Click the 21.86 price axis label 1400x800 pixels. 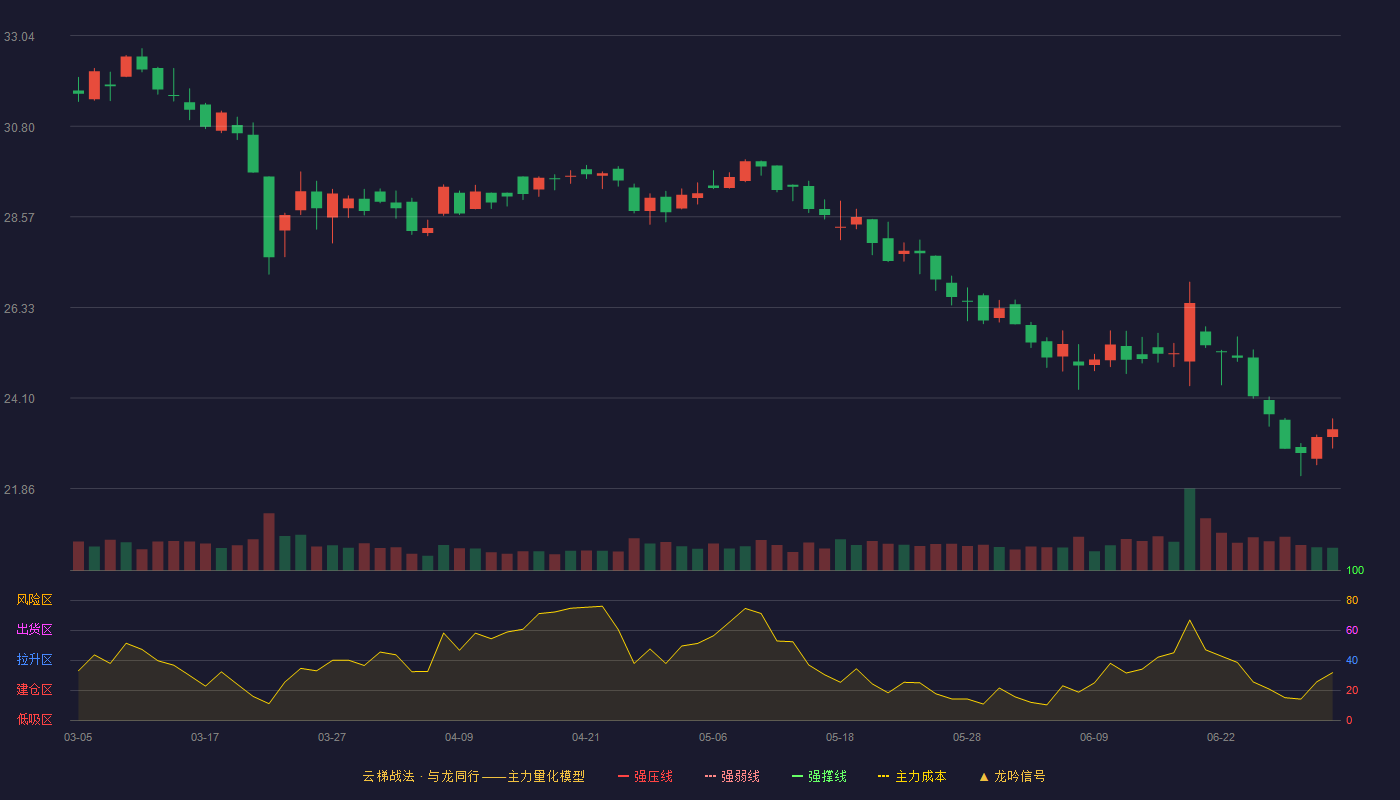tap(19, 490)
